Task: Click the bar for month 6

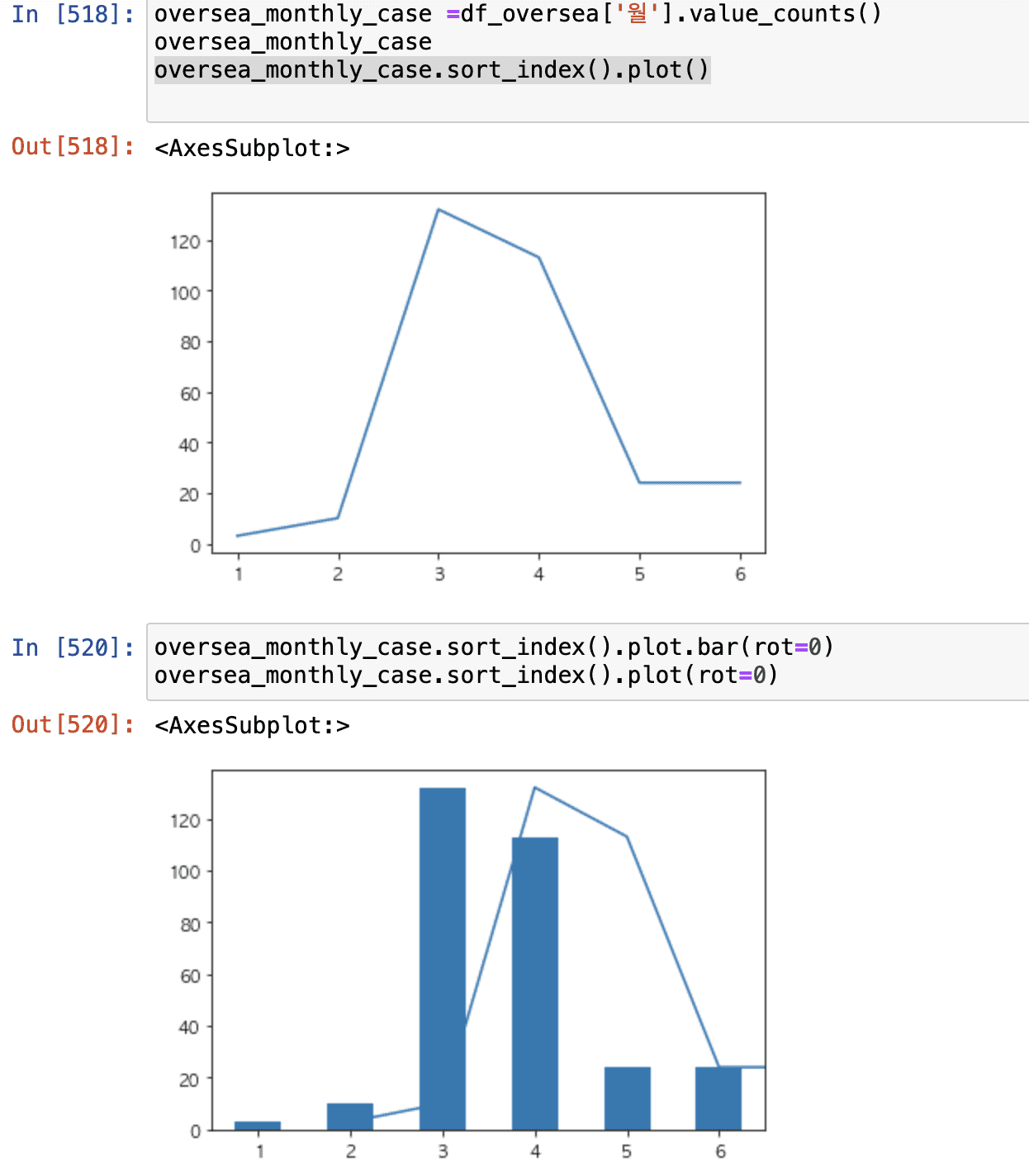Action: tap(718, 1098)
